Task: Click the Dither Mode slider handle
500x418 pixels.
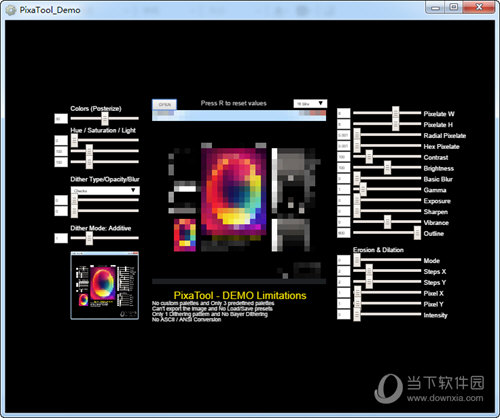Action: click(x=89, y=238)
